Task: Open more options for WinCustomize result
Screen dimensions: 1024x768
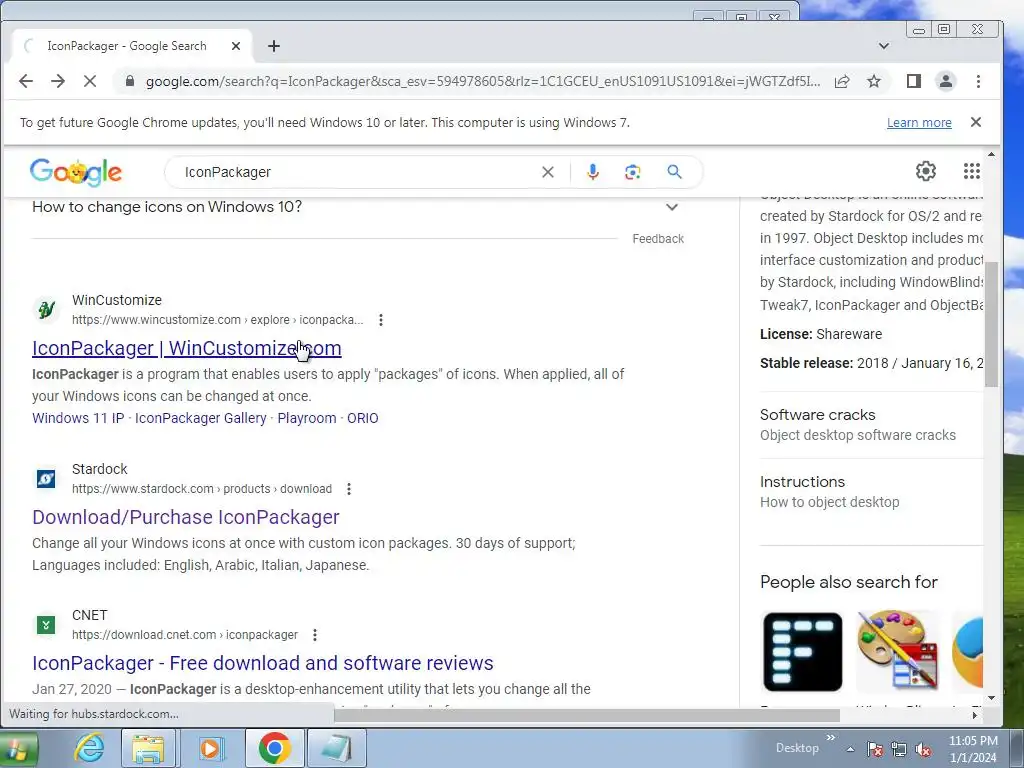Action: click(x=381, y=320)
